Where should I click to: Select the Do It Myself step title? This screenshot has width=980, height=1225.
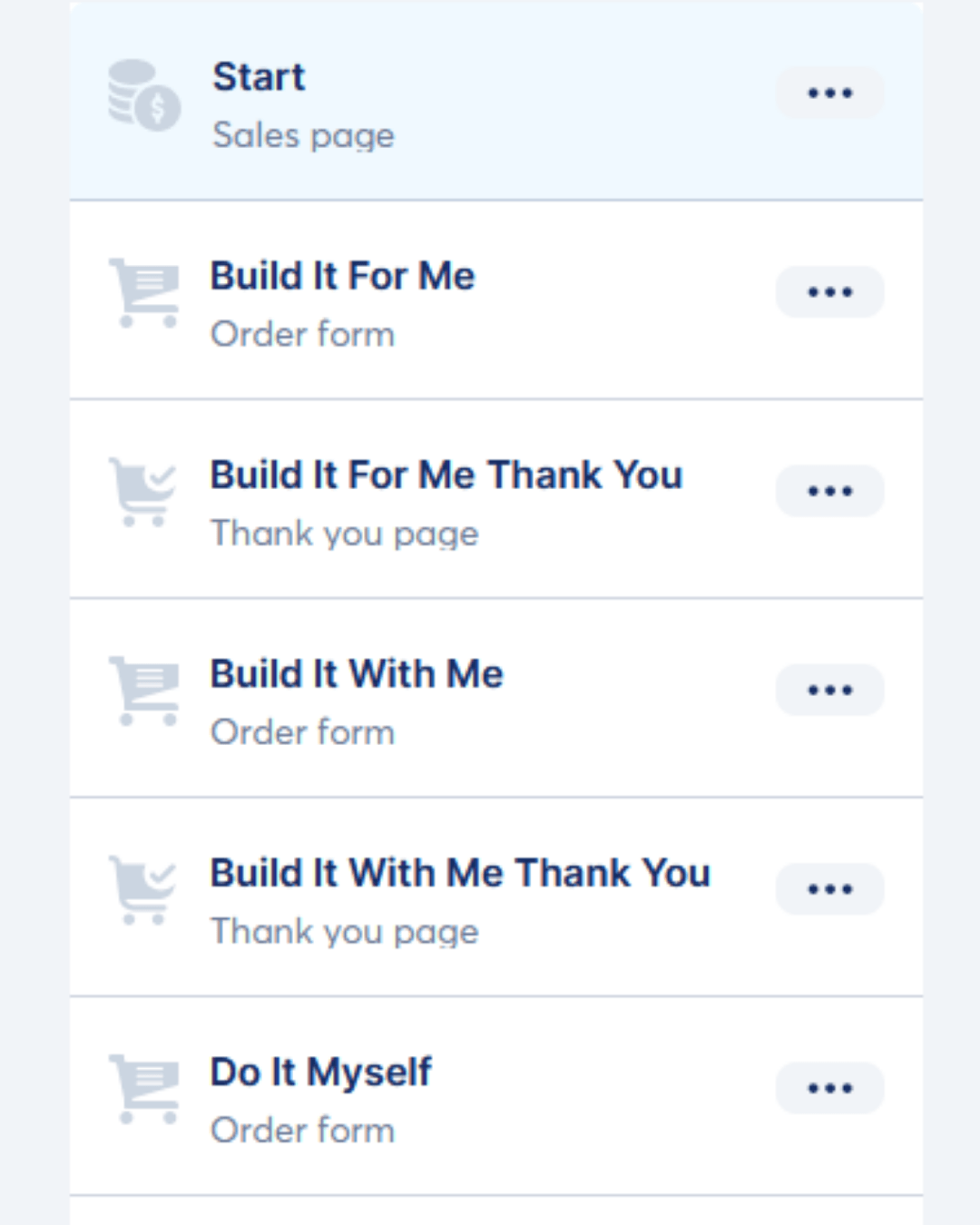321,1072
